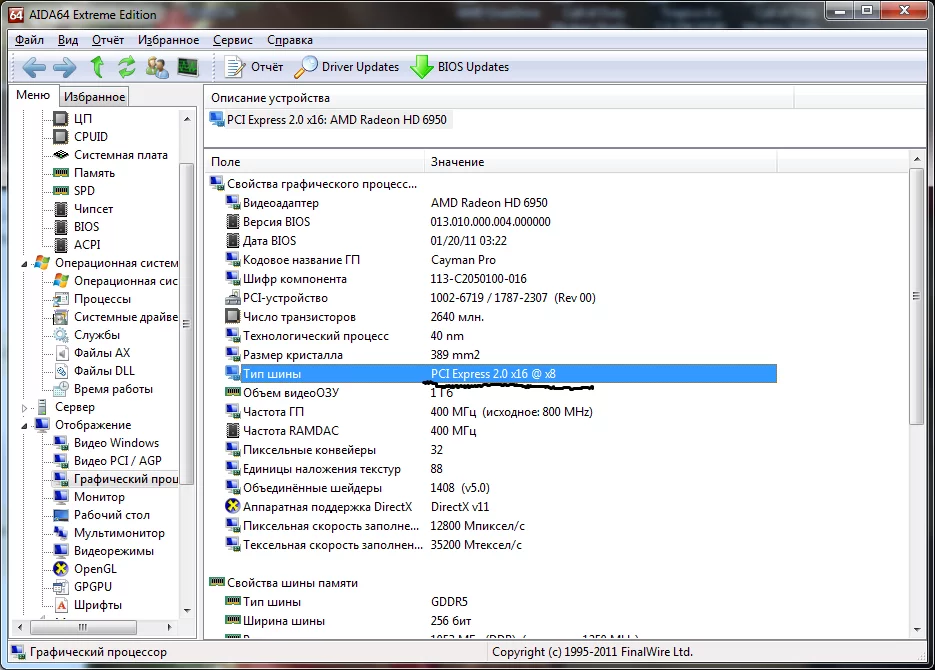Select Шрифты tree item
The height and width of the screenshot is (670, 935).
pyautogui.click(x=88, y=604)
